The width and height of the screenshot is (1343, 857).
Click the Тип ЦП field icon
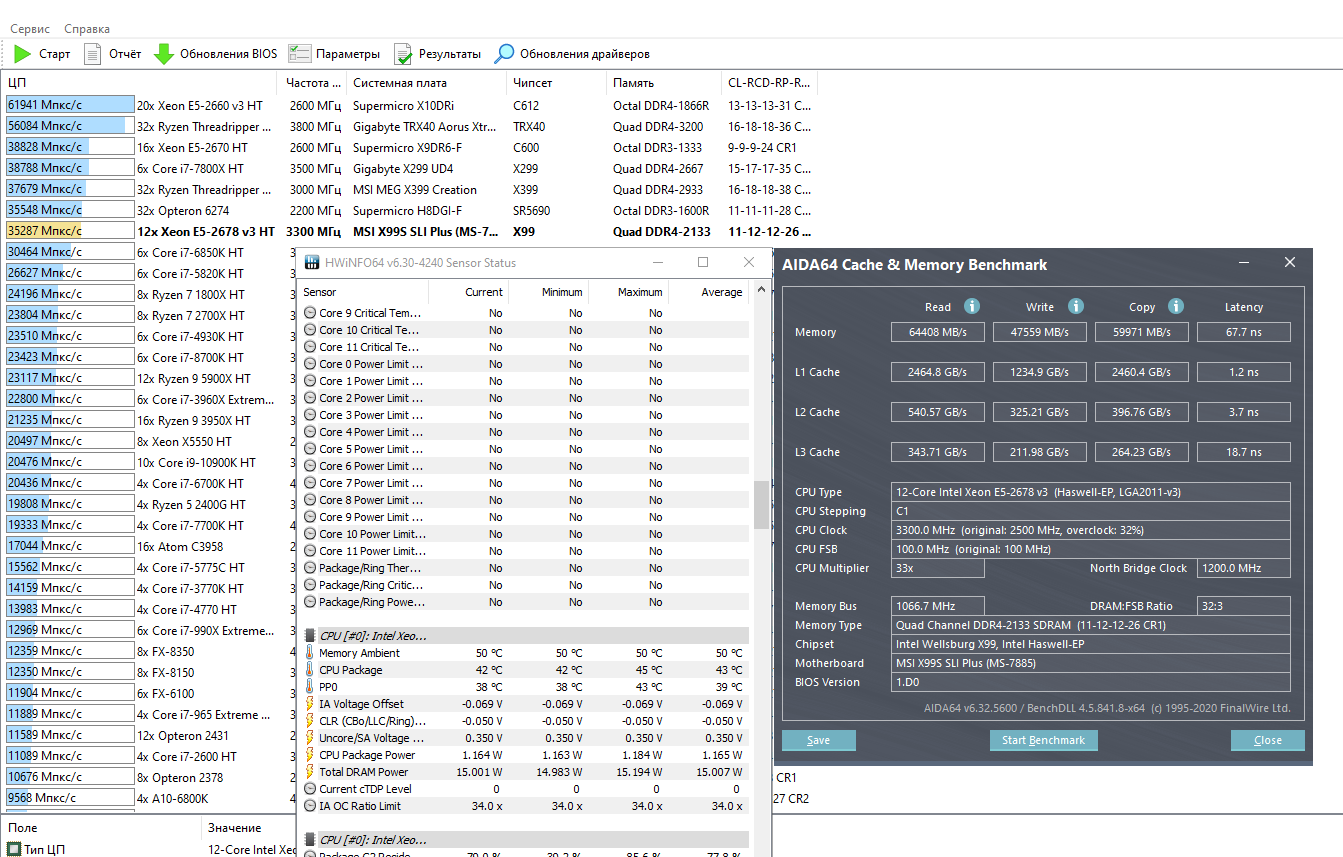coord(14,849)
